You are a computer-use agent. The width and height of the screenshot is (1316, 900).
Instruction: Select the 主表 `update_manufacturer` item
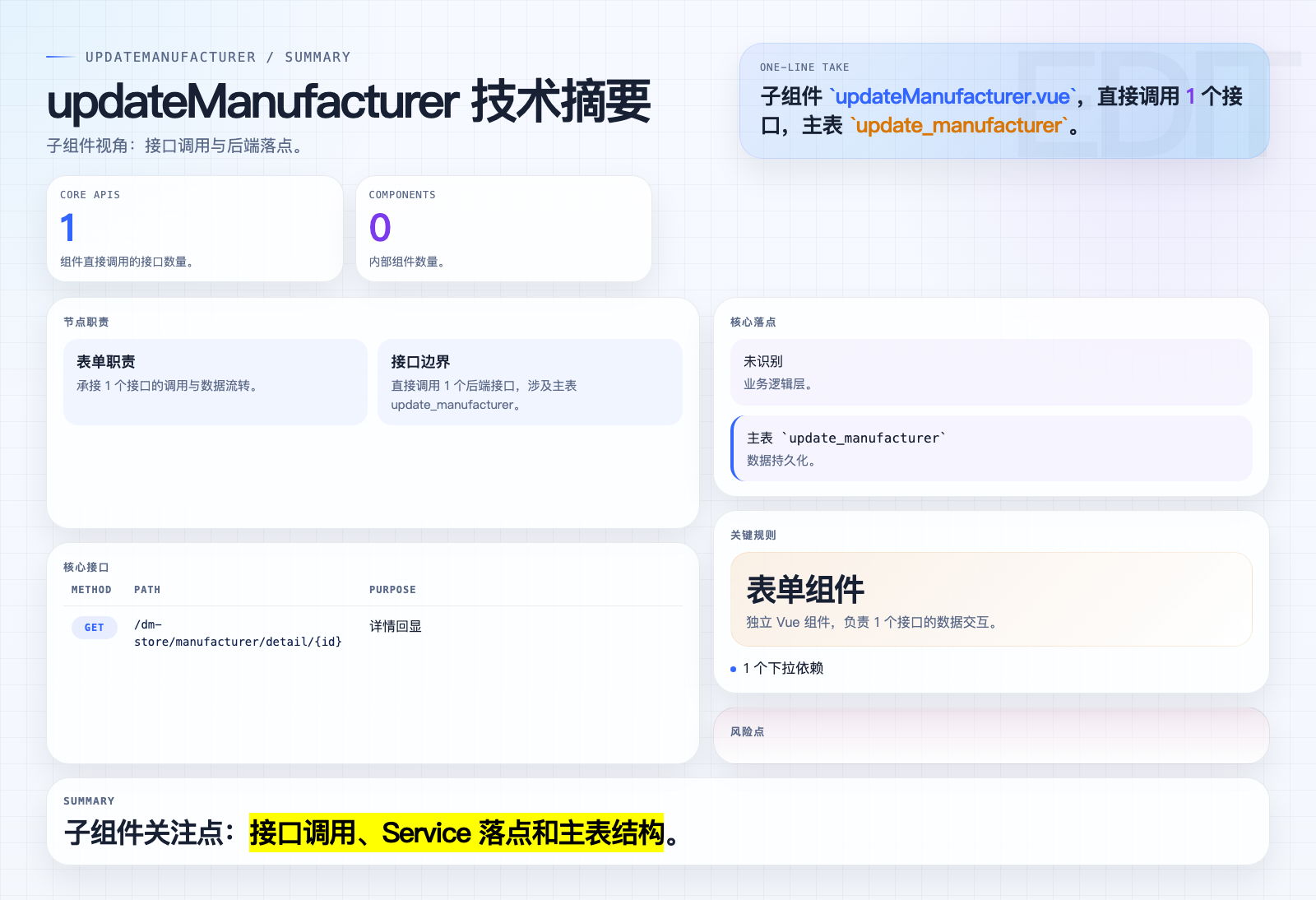991,448
